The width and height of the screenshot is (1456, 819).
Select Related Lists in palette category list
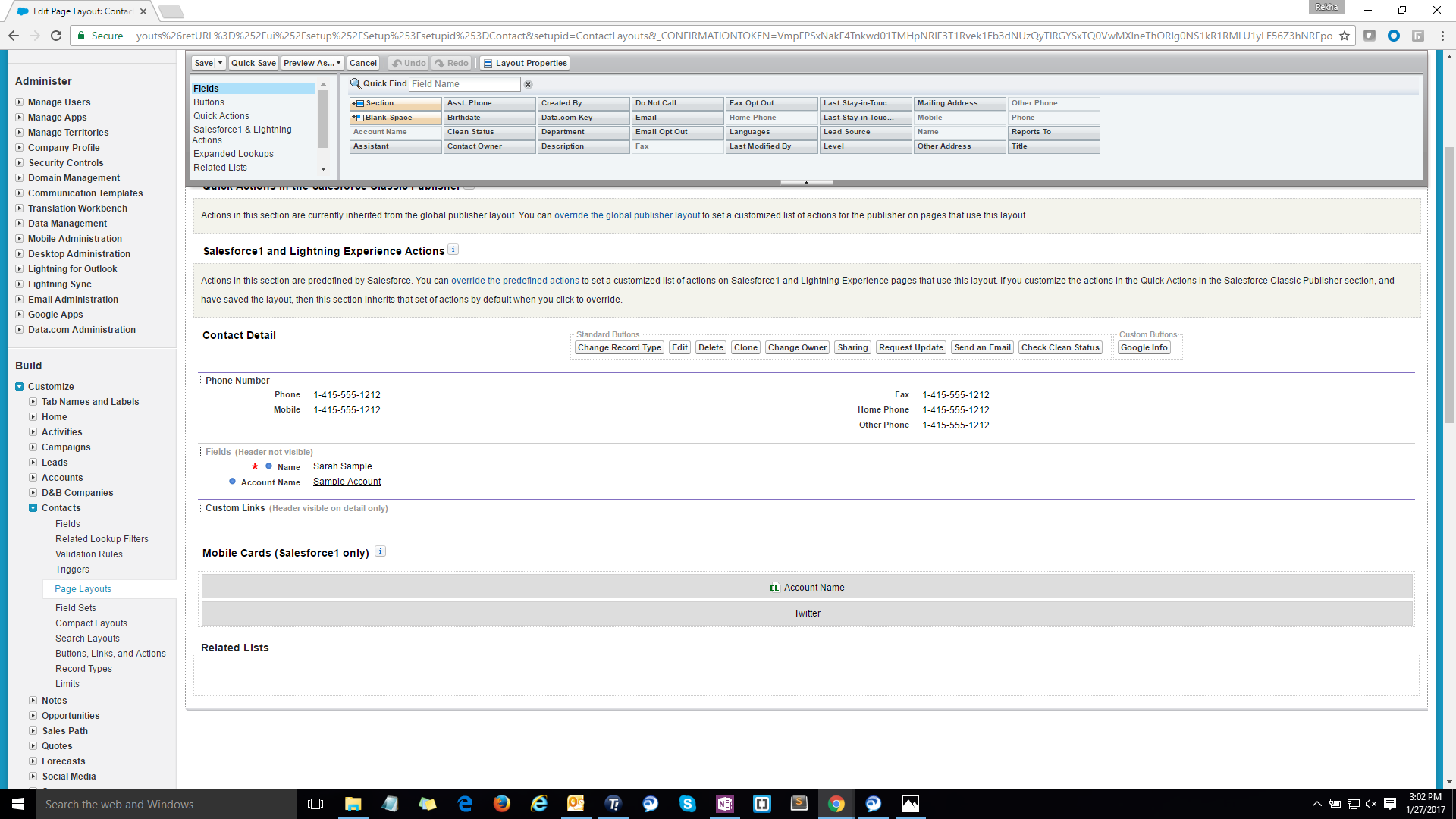point(220,168)
